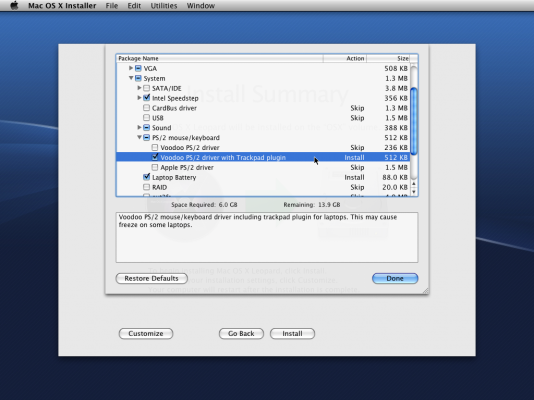Expand the VGA package group

pos(131,68)
